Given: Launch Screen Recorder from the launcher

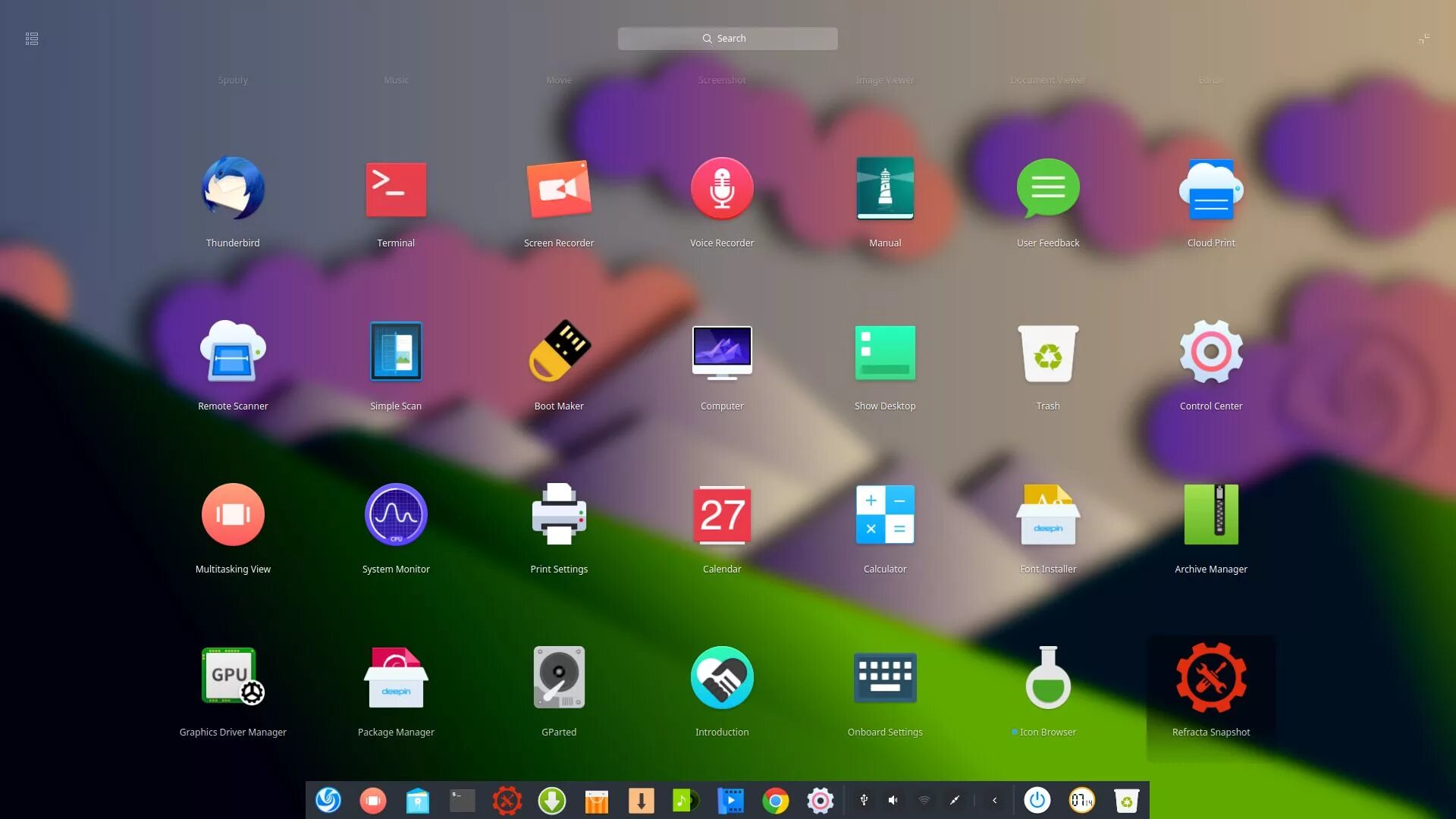Looking at the screenshot, I should click(559, 189).
